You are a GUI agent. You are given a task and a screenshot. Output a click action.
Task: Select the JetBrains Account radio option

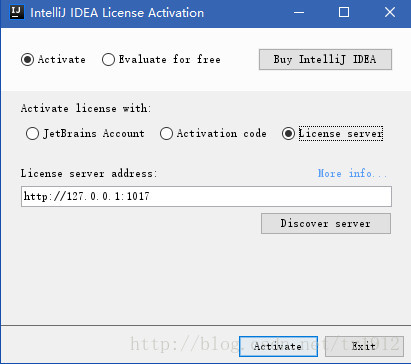pos(32,134)
